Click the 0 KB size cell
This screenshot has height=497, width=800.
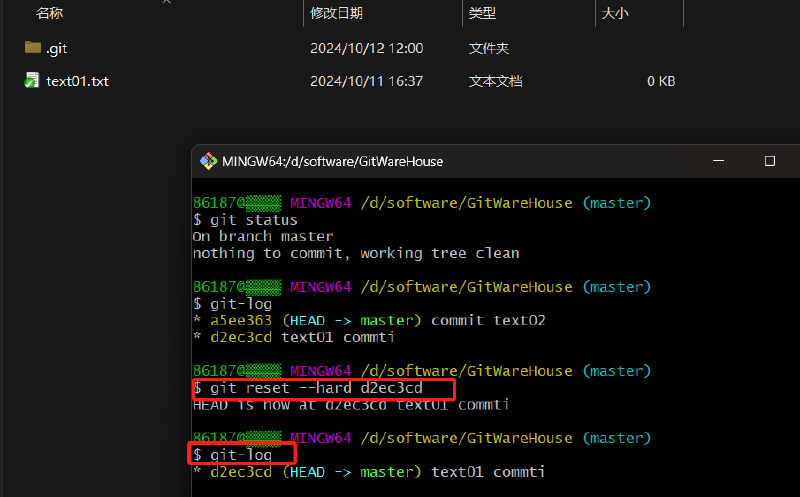click(661, 81)
